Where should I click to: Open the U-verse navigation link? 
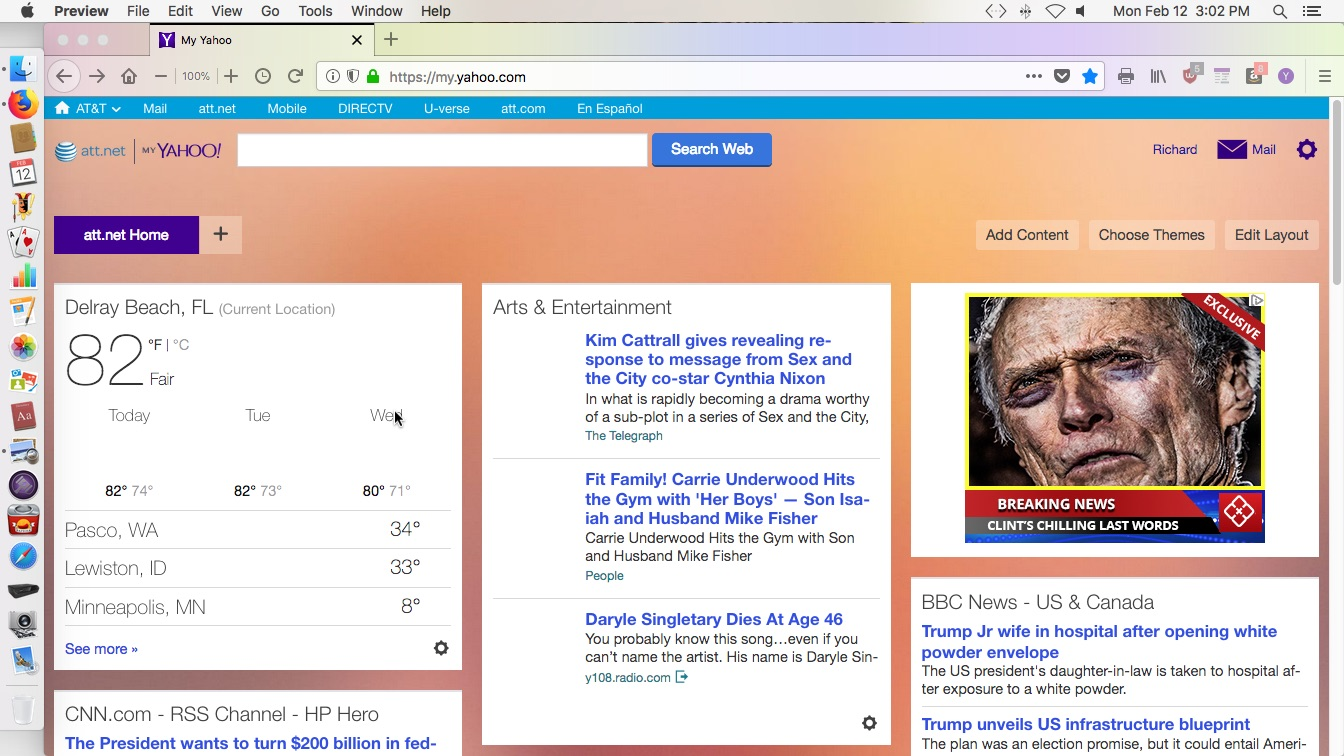pyautogui.click(x=446, y=108)
